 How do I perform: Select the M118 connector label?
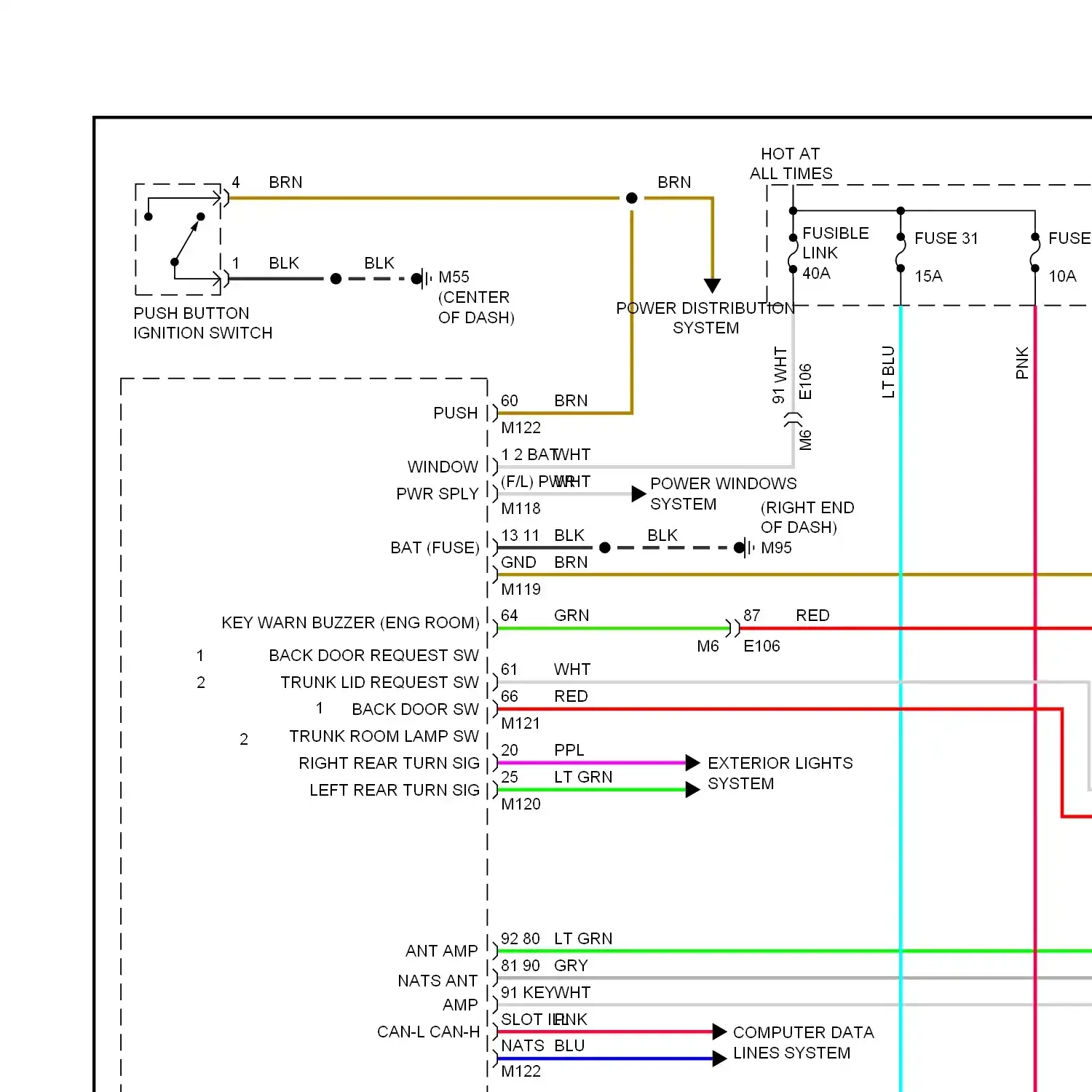[x=521, y=509]
